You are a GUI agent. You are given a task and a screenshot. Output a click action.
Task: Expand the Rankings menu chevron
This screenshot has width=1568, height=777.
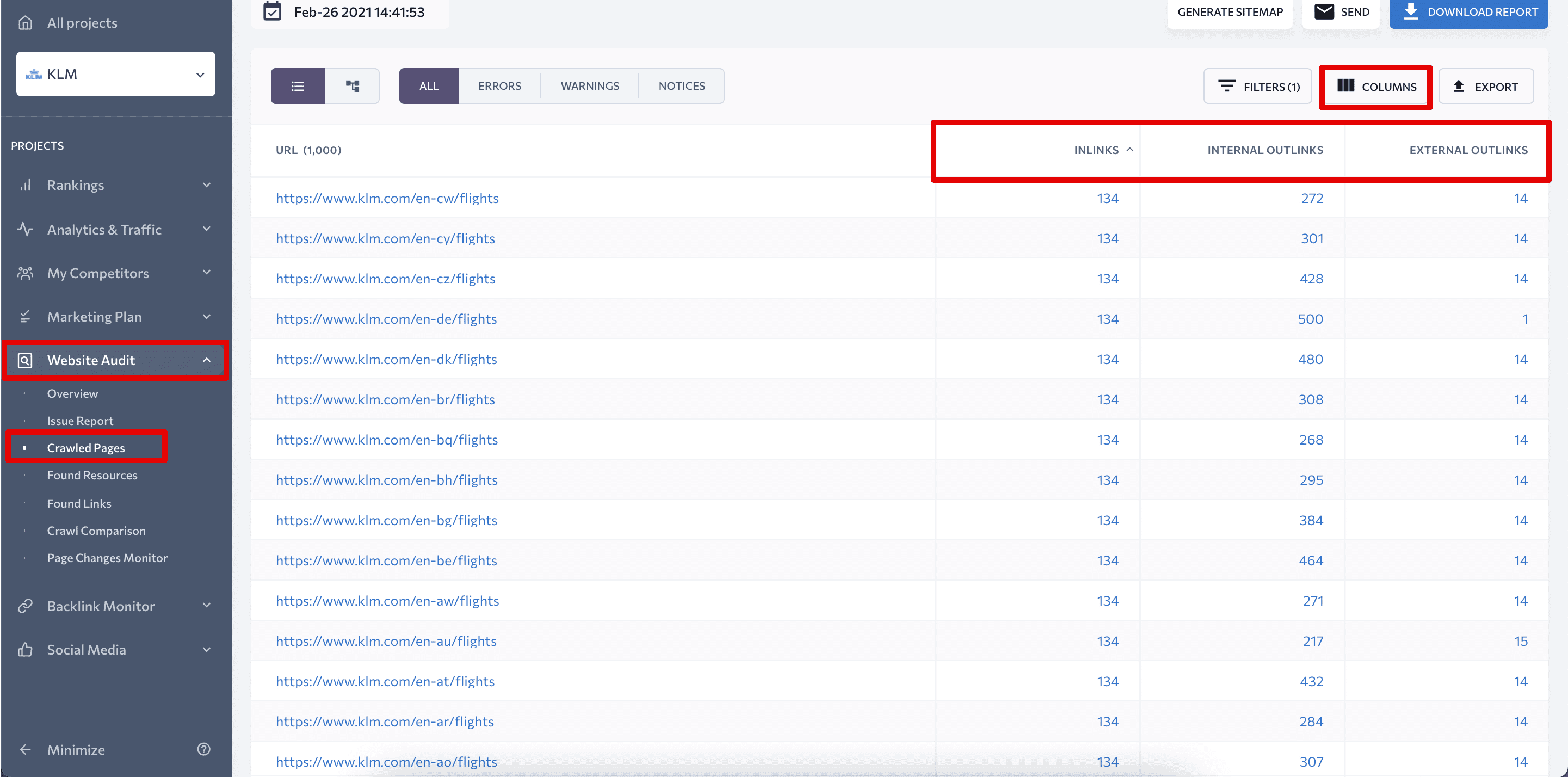pos(207,185)
